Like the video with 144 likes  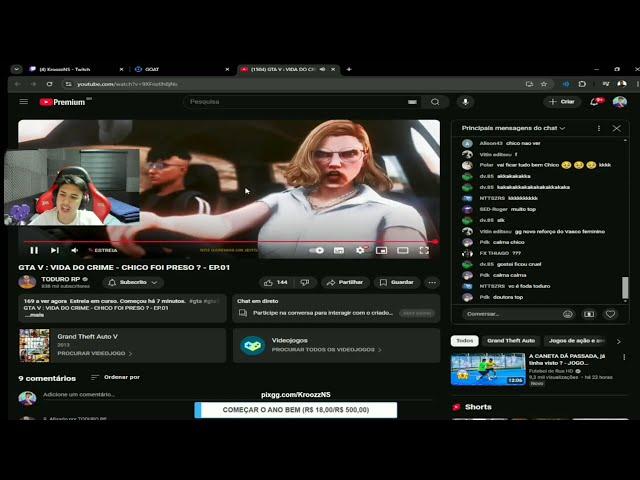276,282
